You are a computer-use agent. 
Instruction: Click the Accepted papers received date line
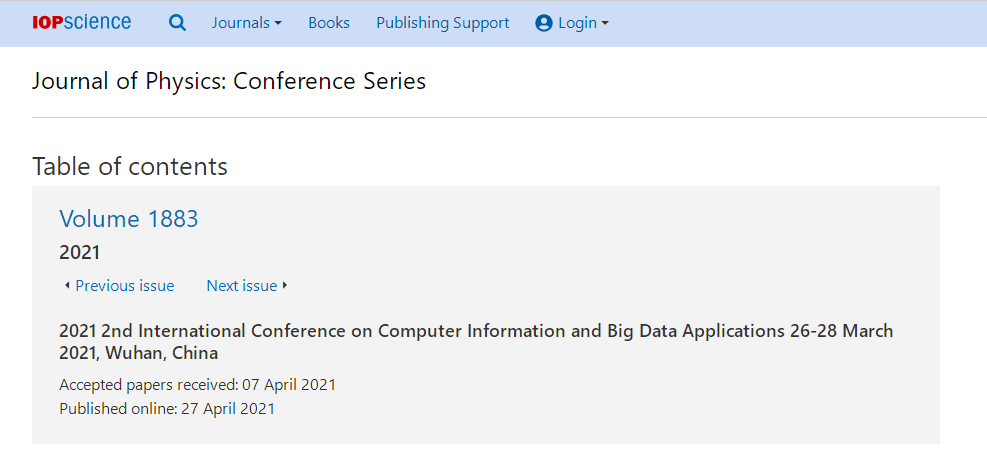[x=198, y=385]
